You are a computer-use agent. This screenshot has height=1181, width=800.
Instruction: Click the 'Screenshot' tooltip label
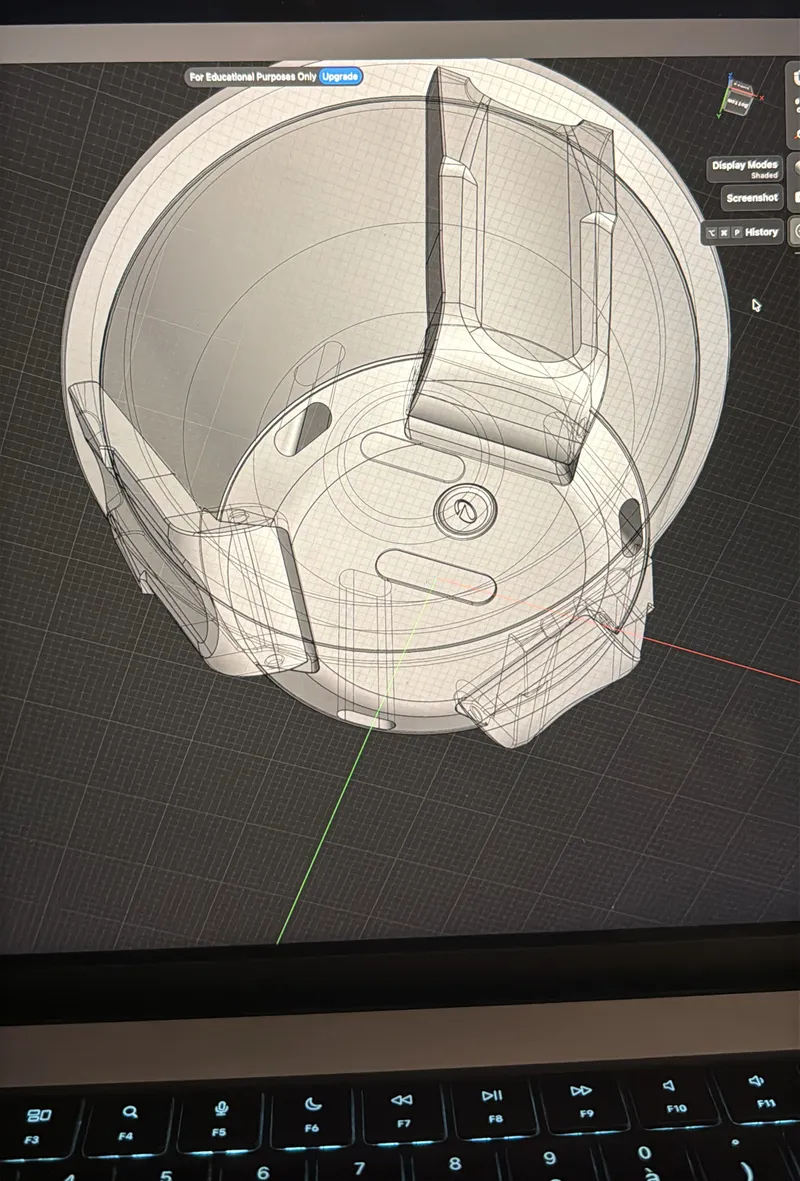point(752,197)
